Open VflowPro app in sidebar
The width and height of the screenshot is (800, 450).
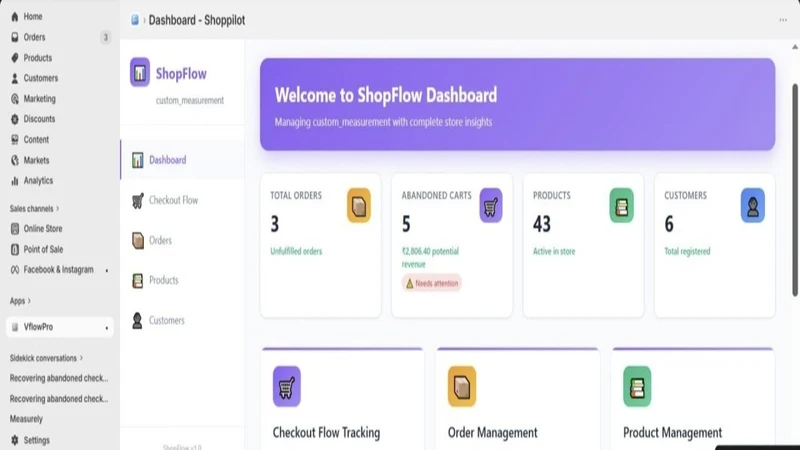point(60,327)
